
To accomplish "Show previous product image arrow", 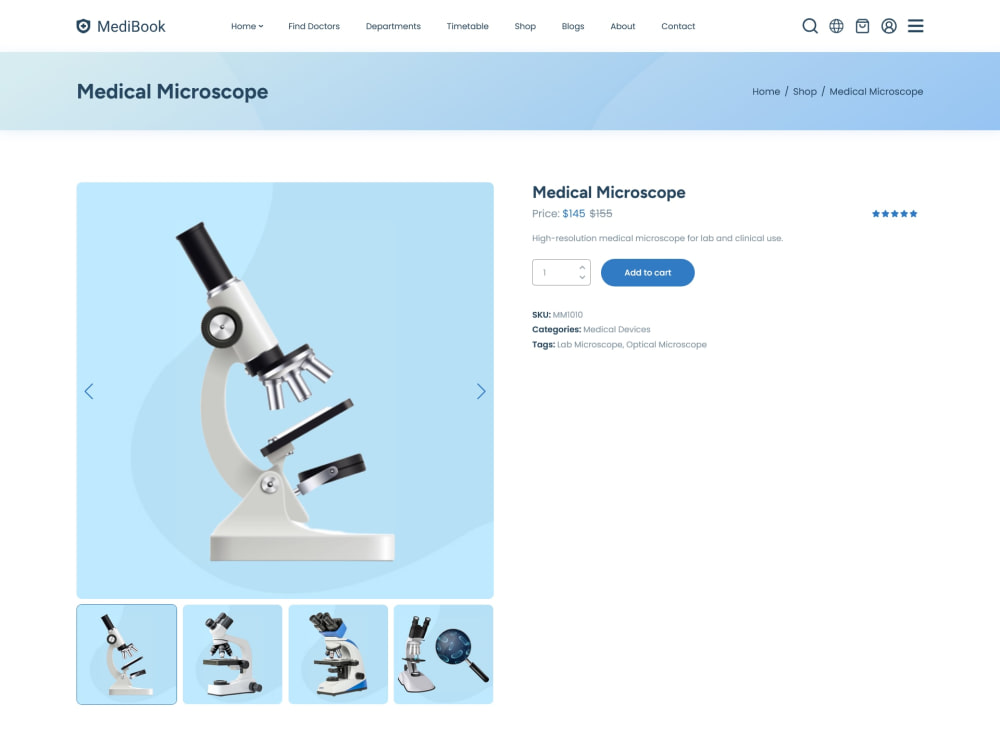I will [89, 391].
